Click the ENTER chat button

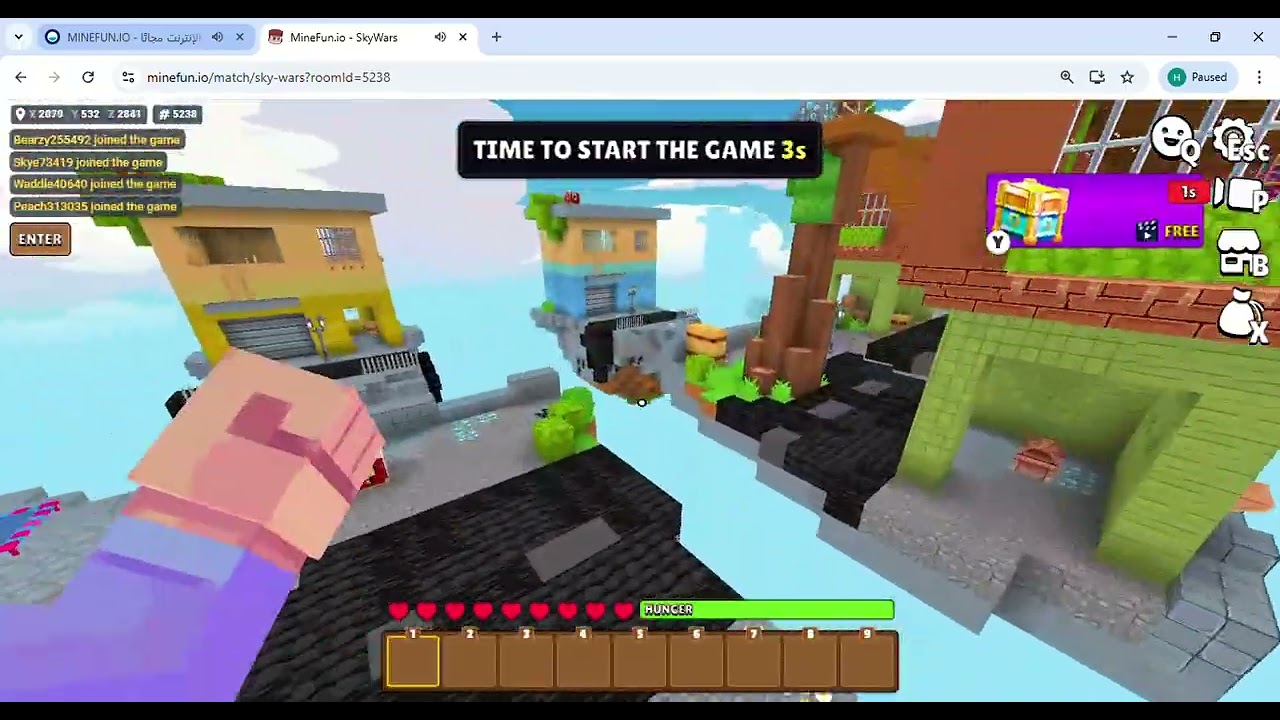pyautogui.click(x=40, y=239)
